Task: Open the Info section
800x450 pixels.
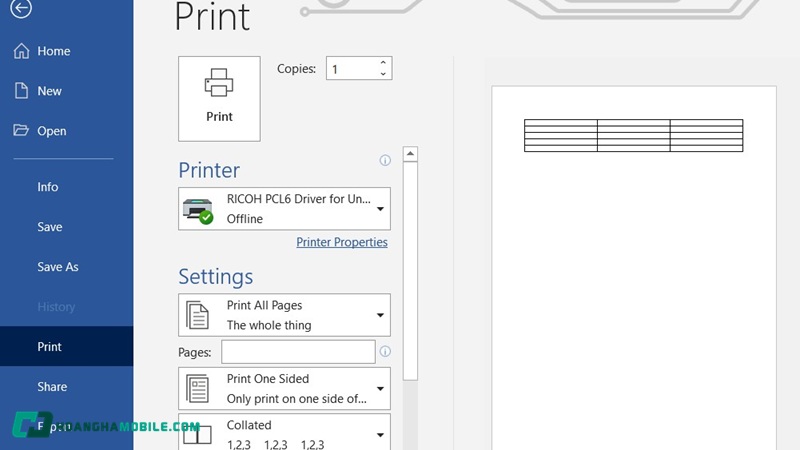Action: (x=47, y=187)
